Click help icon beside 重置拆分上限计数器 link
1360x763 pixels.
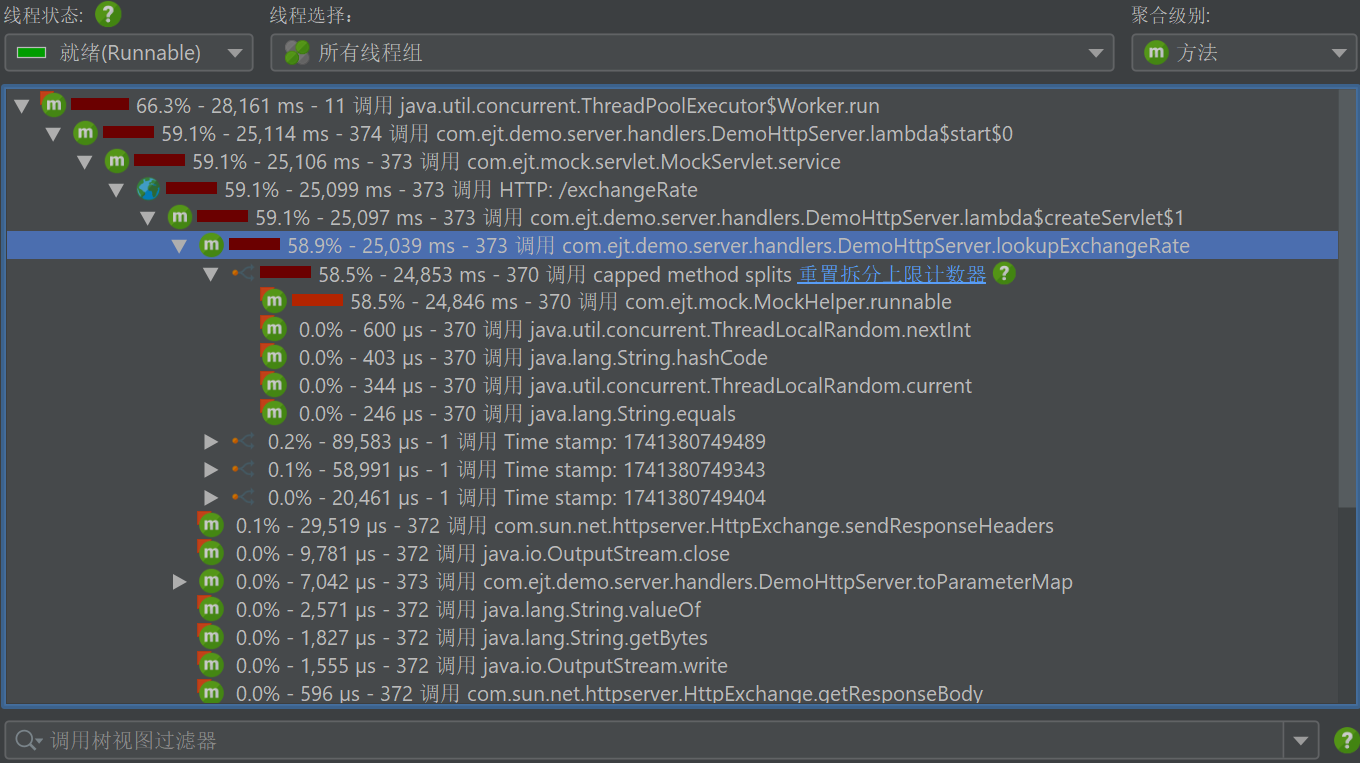(1004, 274)
